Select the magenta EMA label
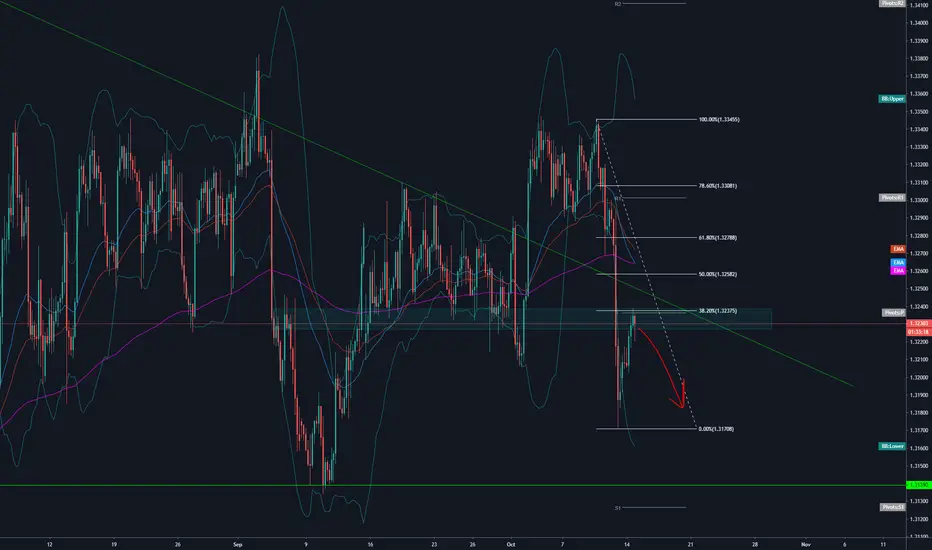This screenshot has height=550, width=932. click(x=898, y=271)
